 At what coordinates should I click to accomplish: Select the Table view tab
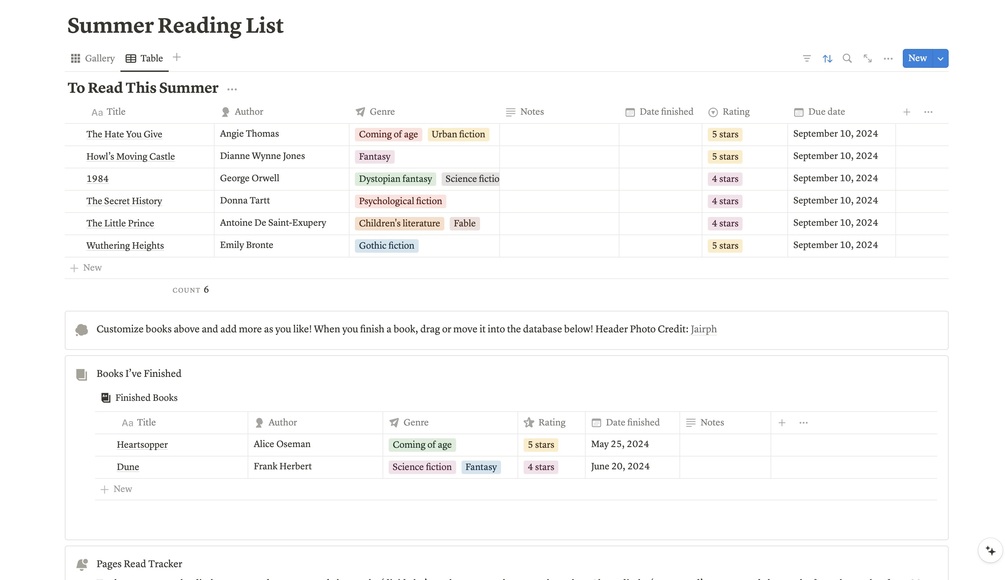[x=145, y=58]
